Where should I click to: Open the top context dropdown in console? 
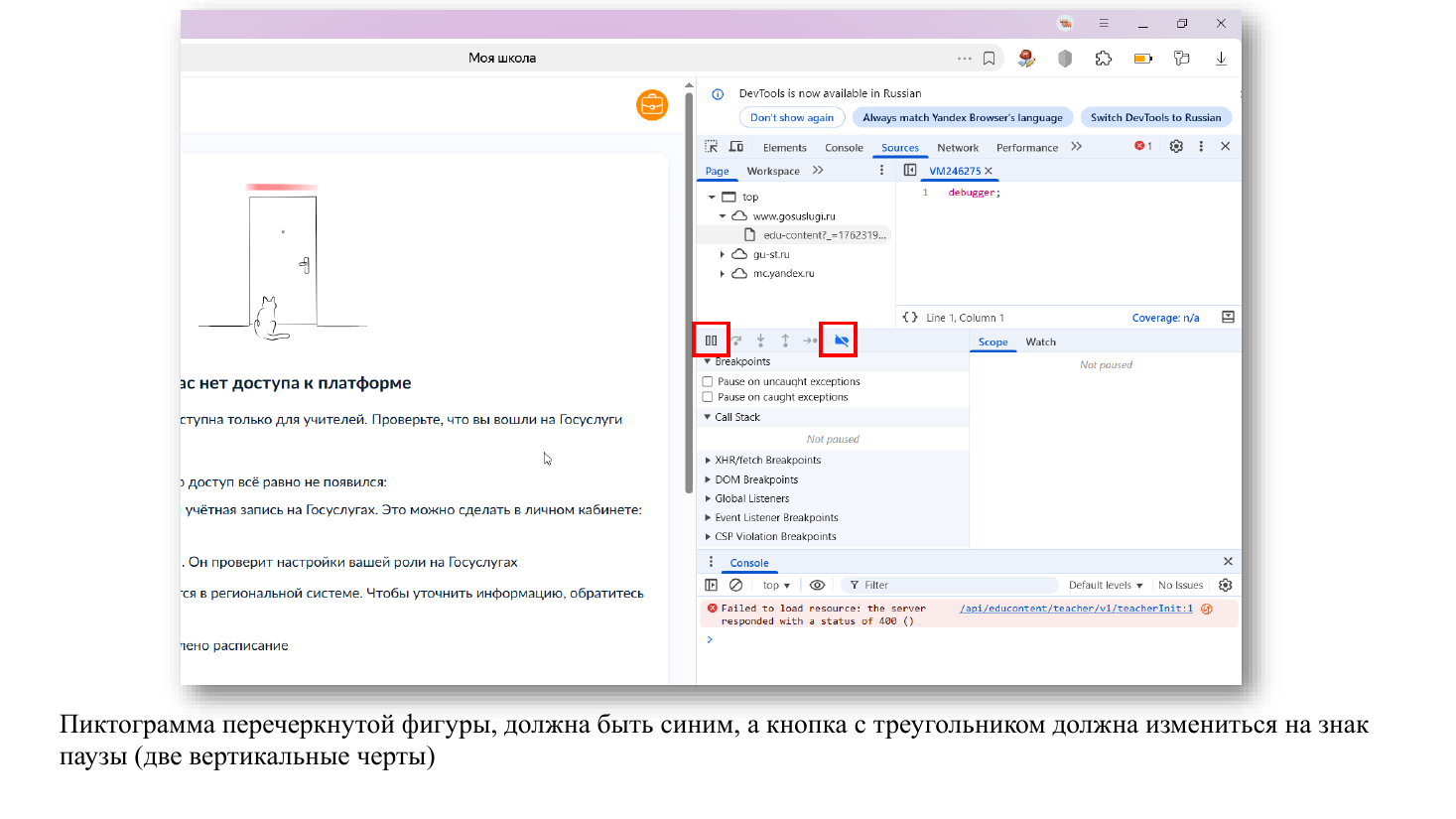(x=776, y=585)
